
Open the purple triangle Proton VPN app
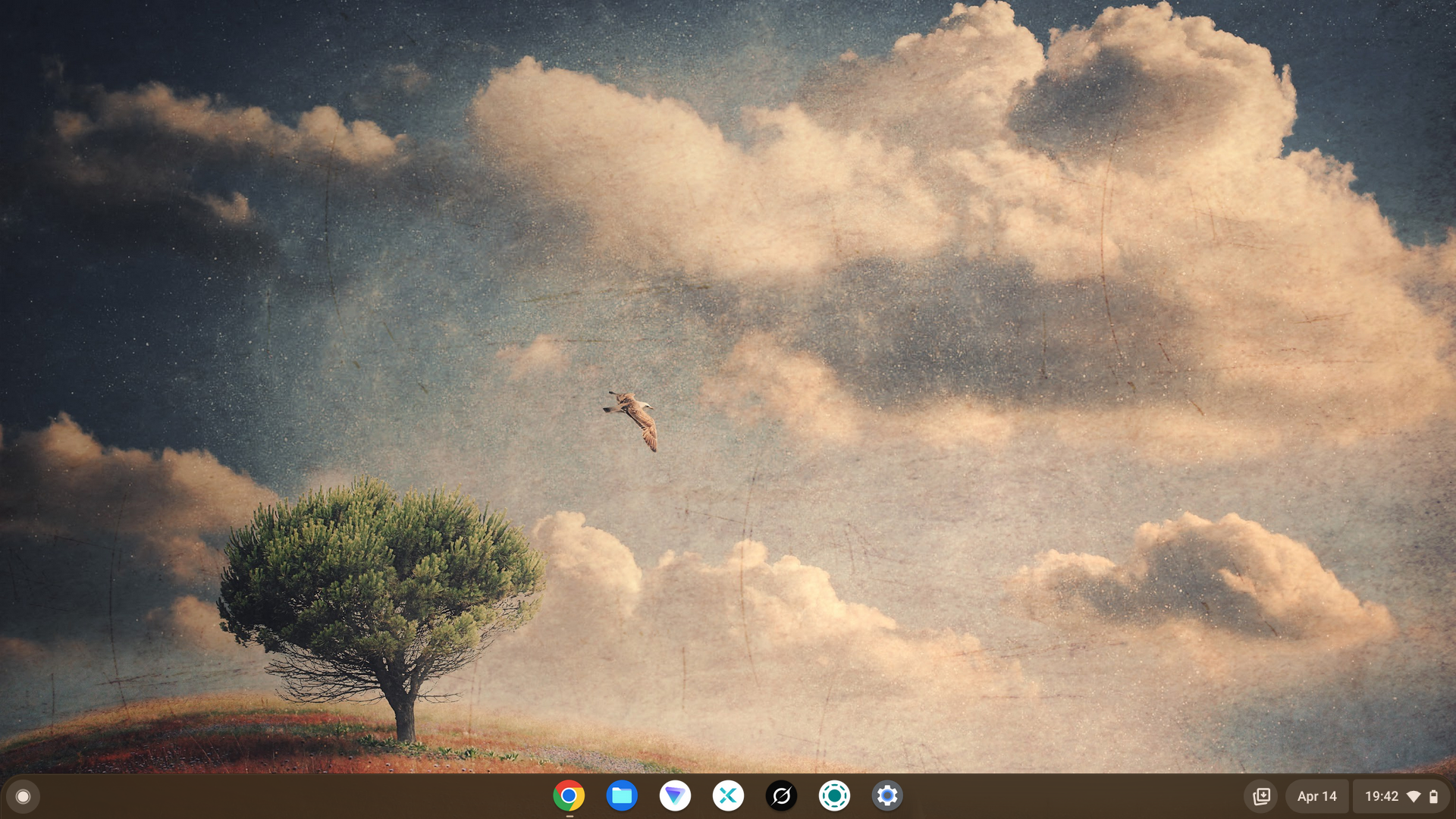[675, 795]
